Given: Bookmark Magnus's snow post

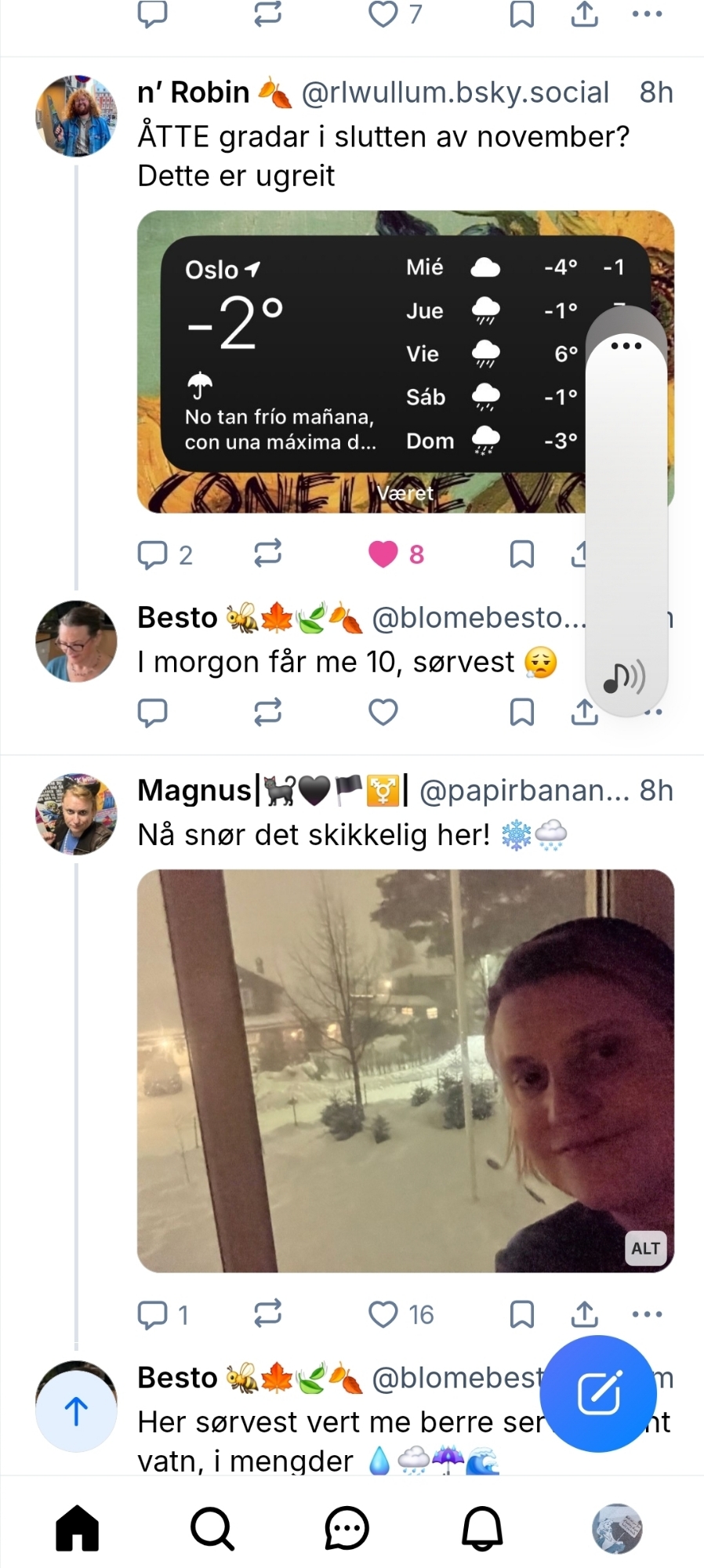Looking at the screenshot, I should click(x=521, y=1314).
